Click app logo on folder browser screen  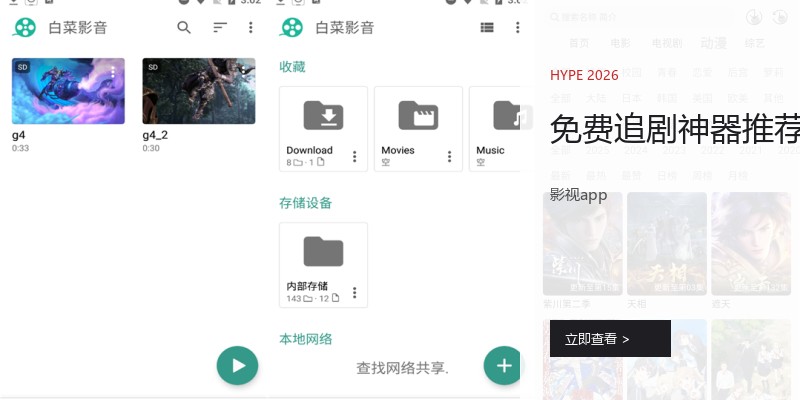[291, 28]
